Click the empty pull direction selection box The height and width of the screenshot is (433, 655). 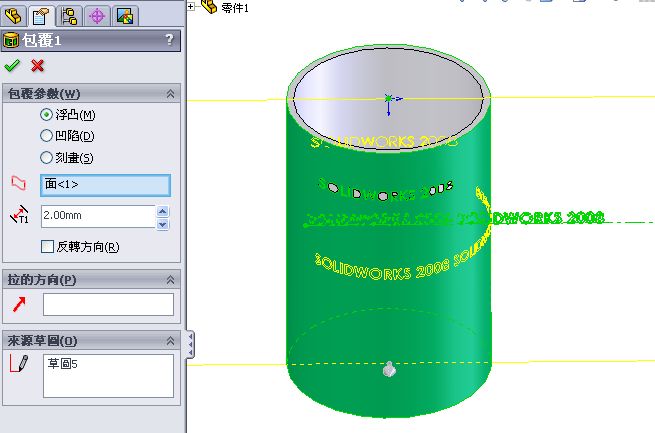(108, 304)
